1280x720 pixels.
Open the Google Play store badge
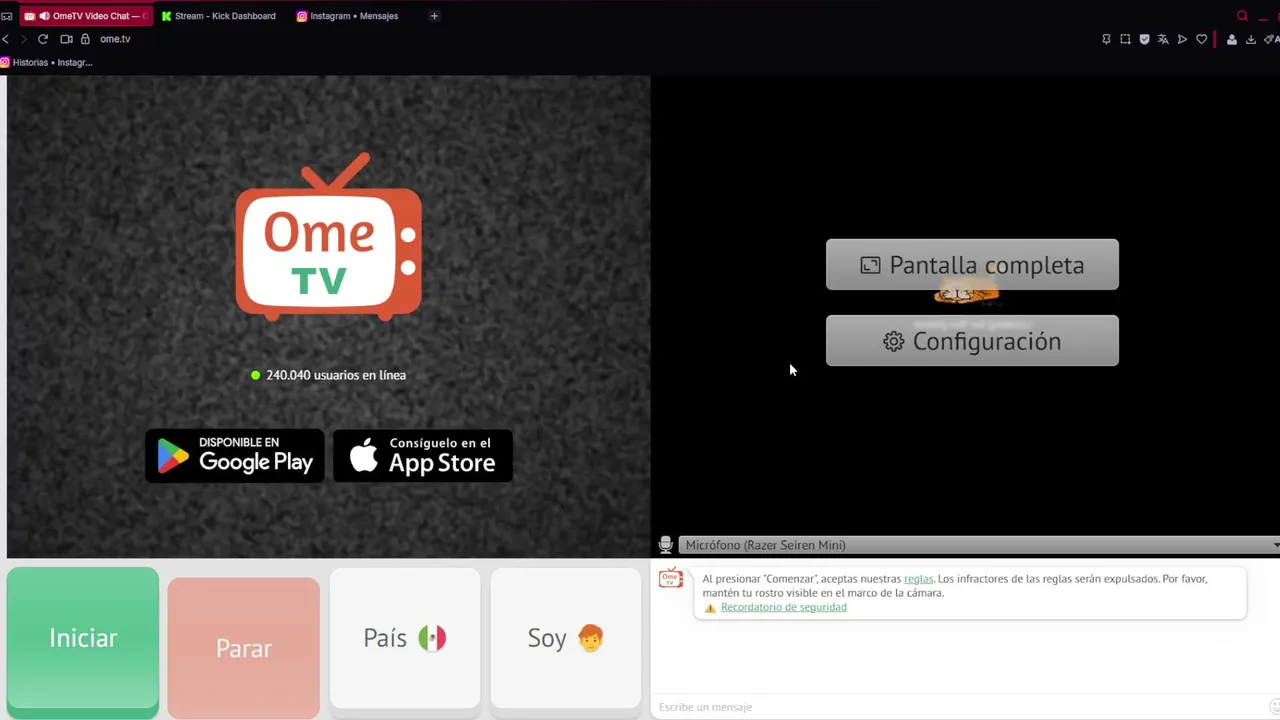tap(235, 456)
